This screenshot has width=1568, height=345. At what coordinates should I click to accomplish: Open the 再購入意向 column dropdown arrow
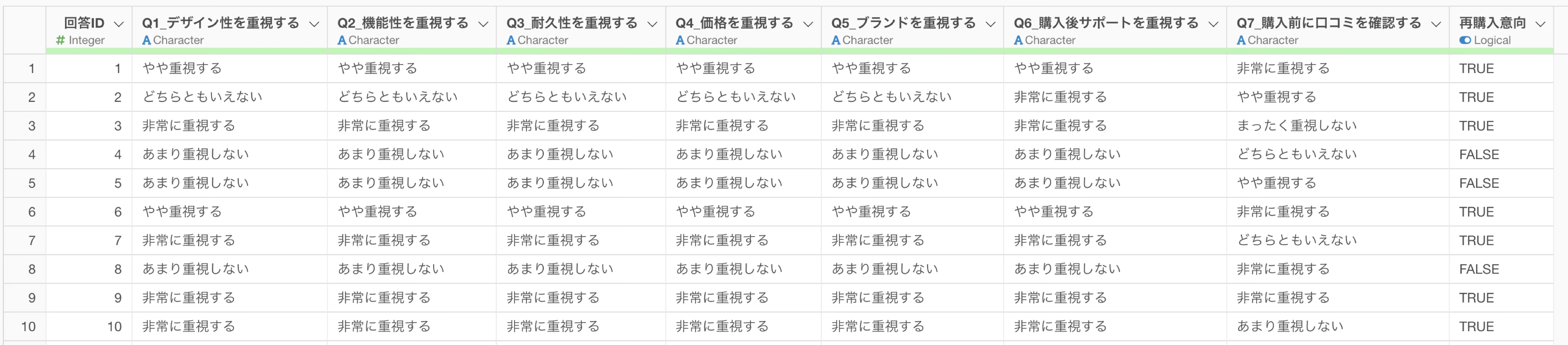(1541, 24)
